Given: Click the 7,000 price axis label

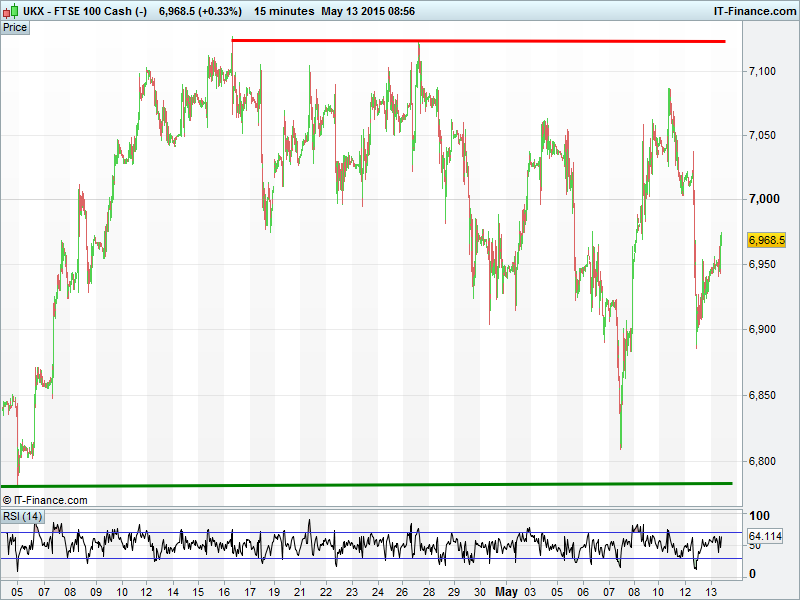Looking at the screenshot, I should tap(762, 200).
